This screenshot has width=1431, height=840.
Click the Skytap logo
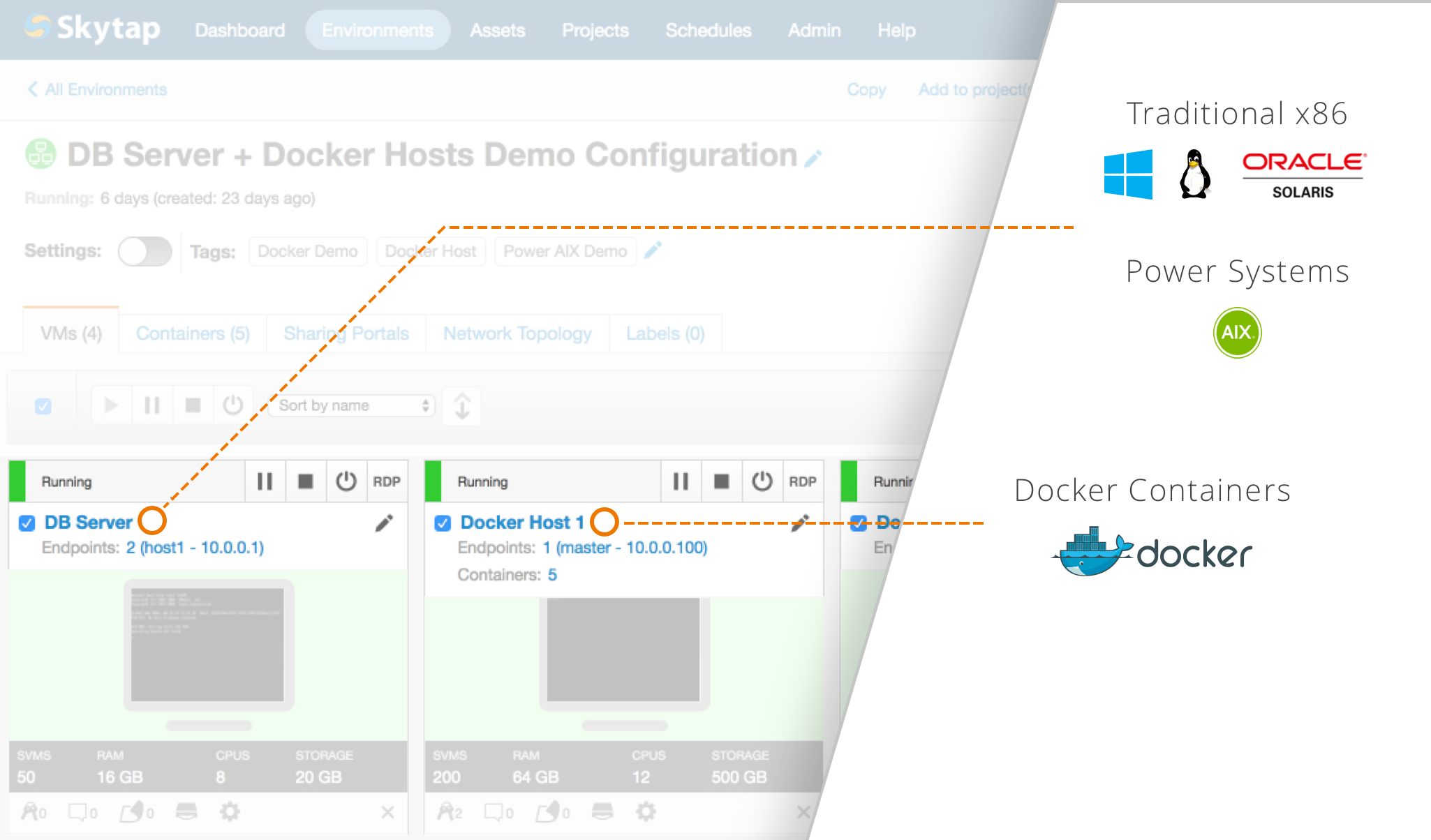(x=92, y=29)
